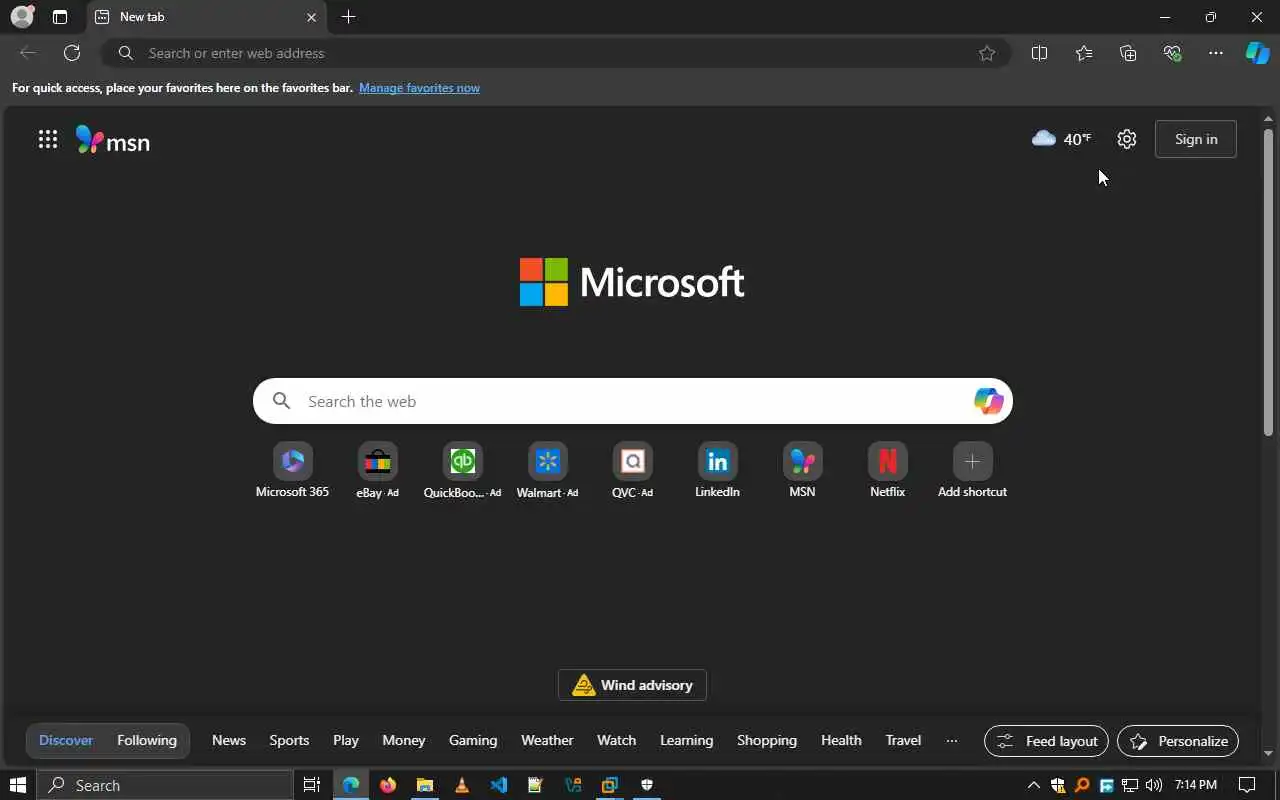Open Task View on taskbar
Image resolution: width=1280 pixels, height=800 pixels.
[x=311, y=785]
